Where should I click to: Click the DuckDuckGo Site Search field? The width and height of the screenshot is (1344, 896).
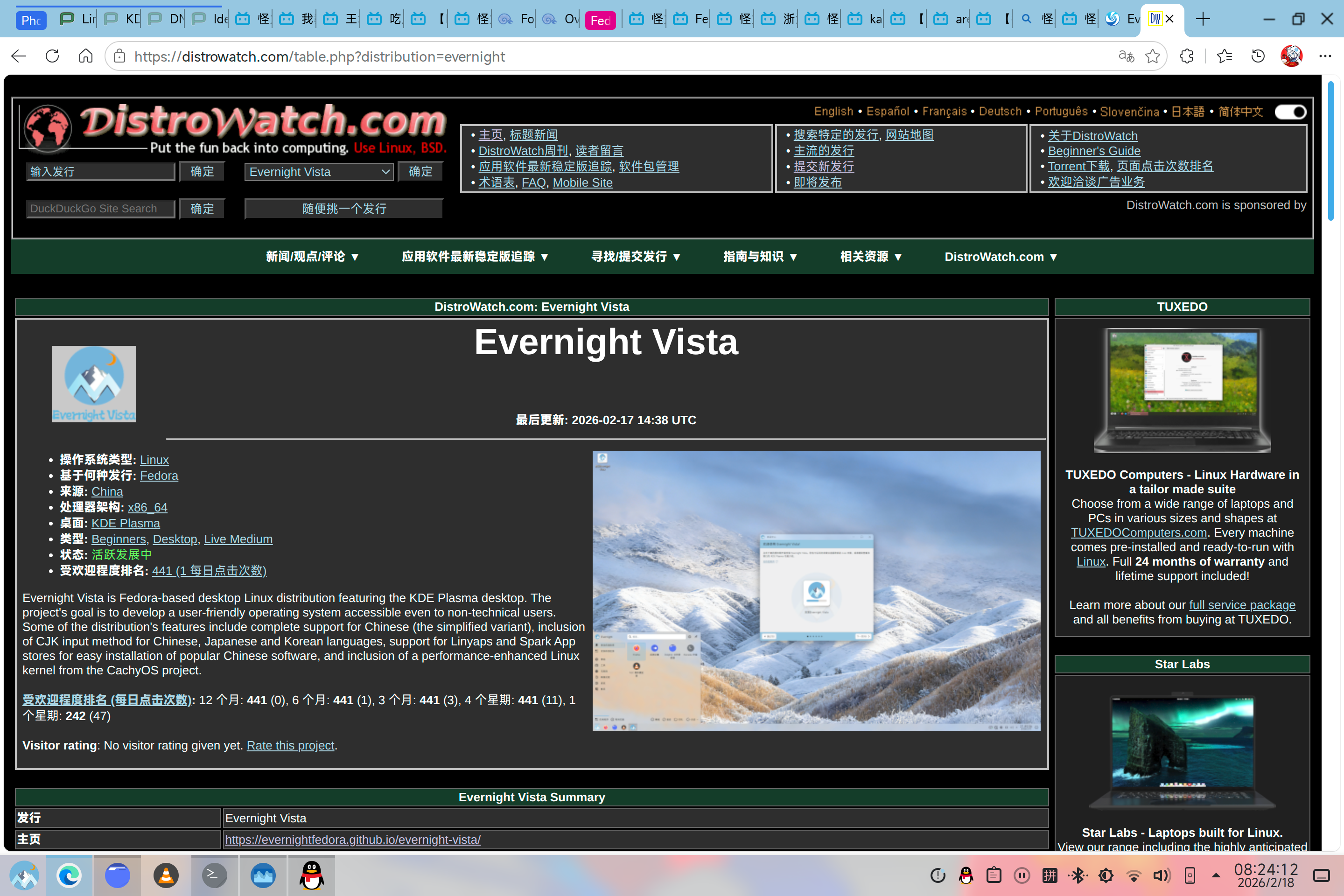coord(100,209)
